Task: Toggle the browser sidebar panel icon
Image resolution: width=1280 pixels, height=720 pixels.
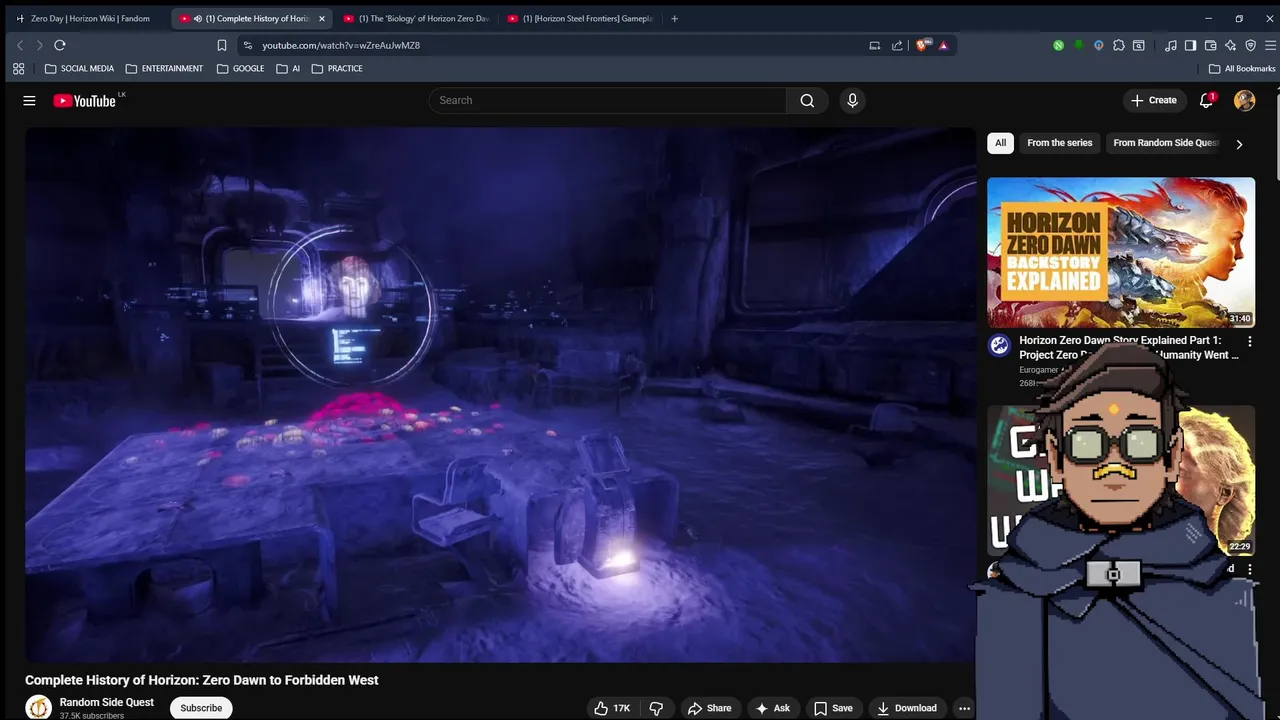Action: pos(1190,45)
